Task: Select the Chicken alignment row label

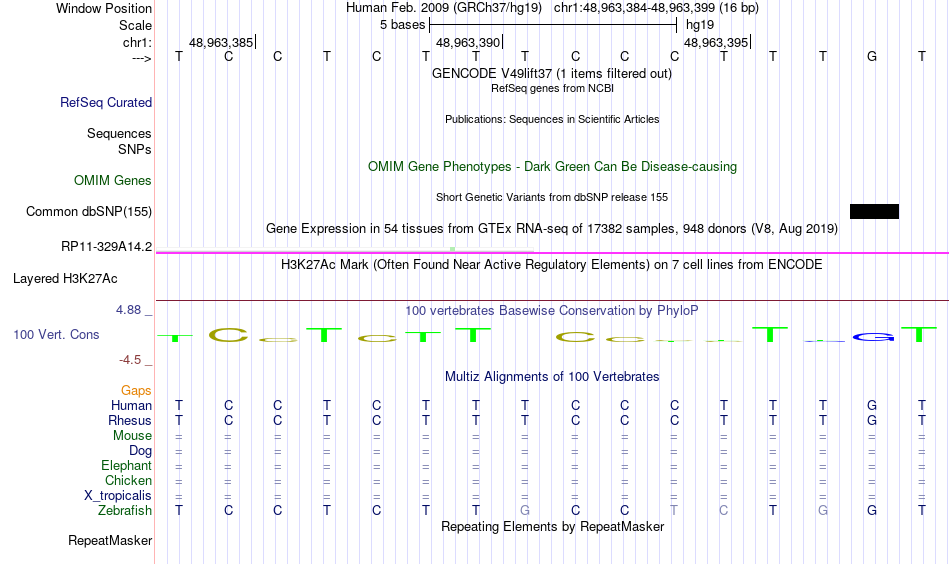Action: (128, 480)
